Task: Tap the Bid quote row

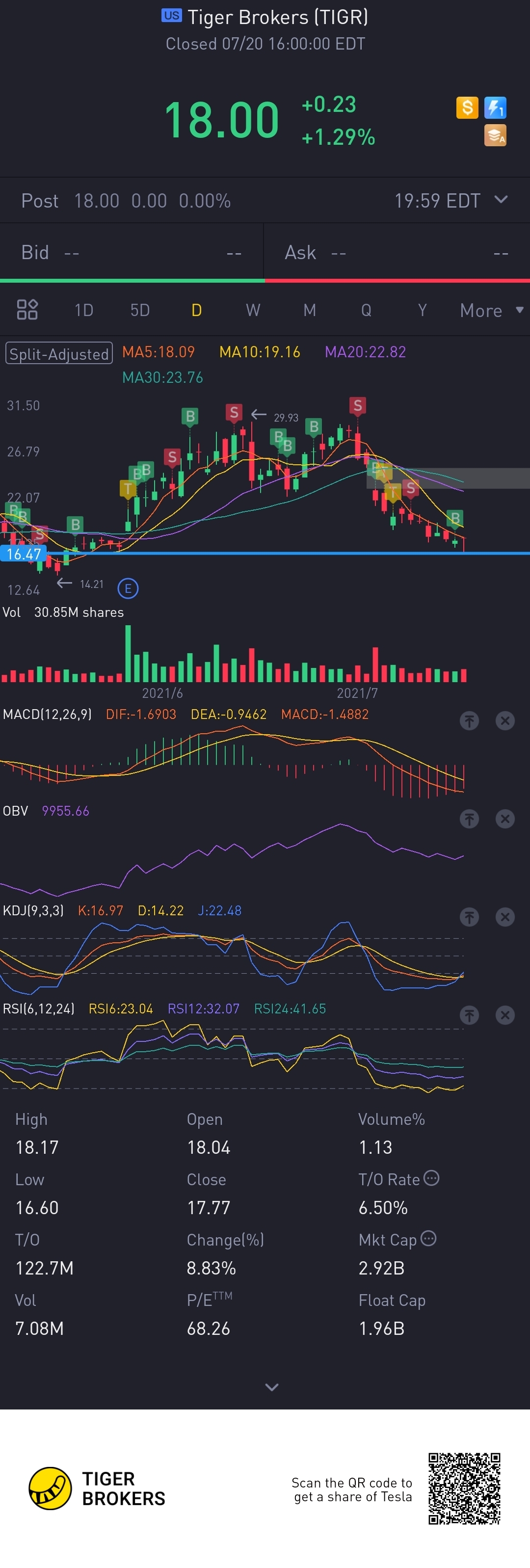Action: 132,253
